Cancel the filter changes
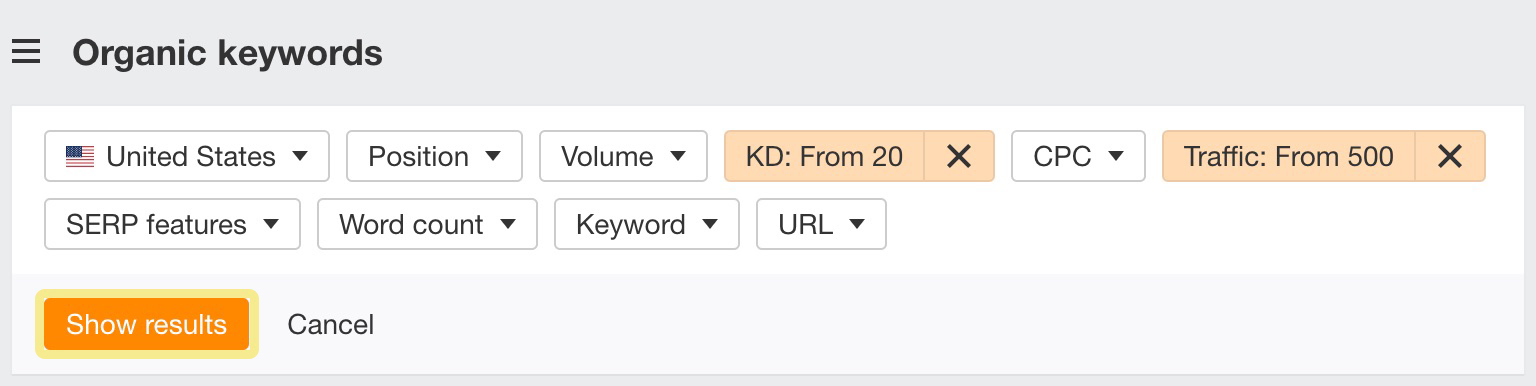This screenshot has height=386, width=1536. tap(330, 324)
